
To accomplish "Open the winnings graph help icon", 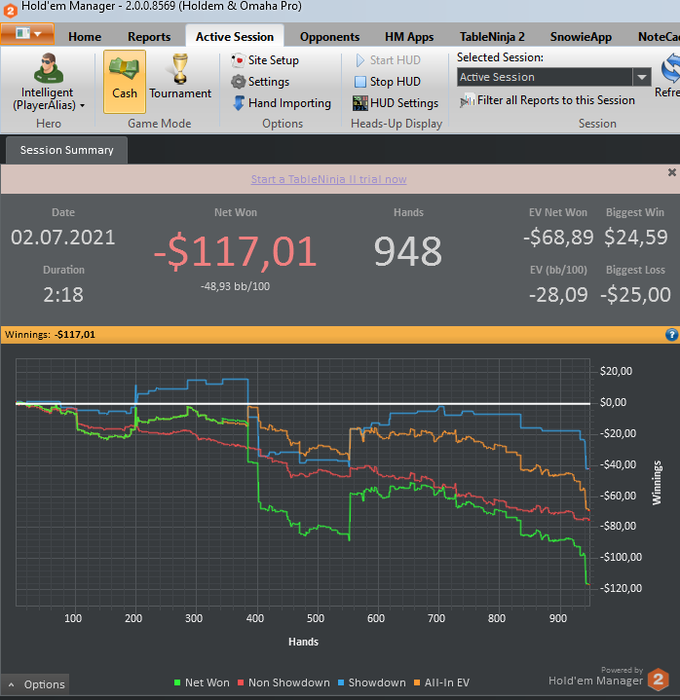I will click(x=672, y=334).
